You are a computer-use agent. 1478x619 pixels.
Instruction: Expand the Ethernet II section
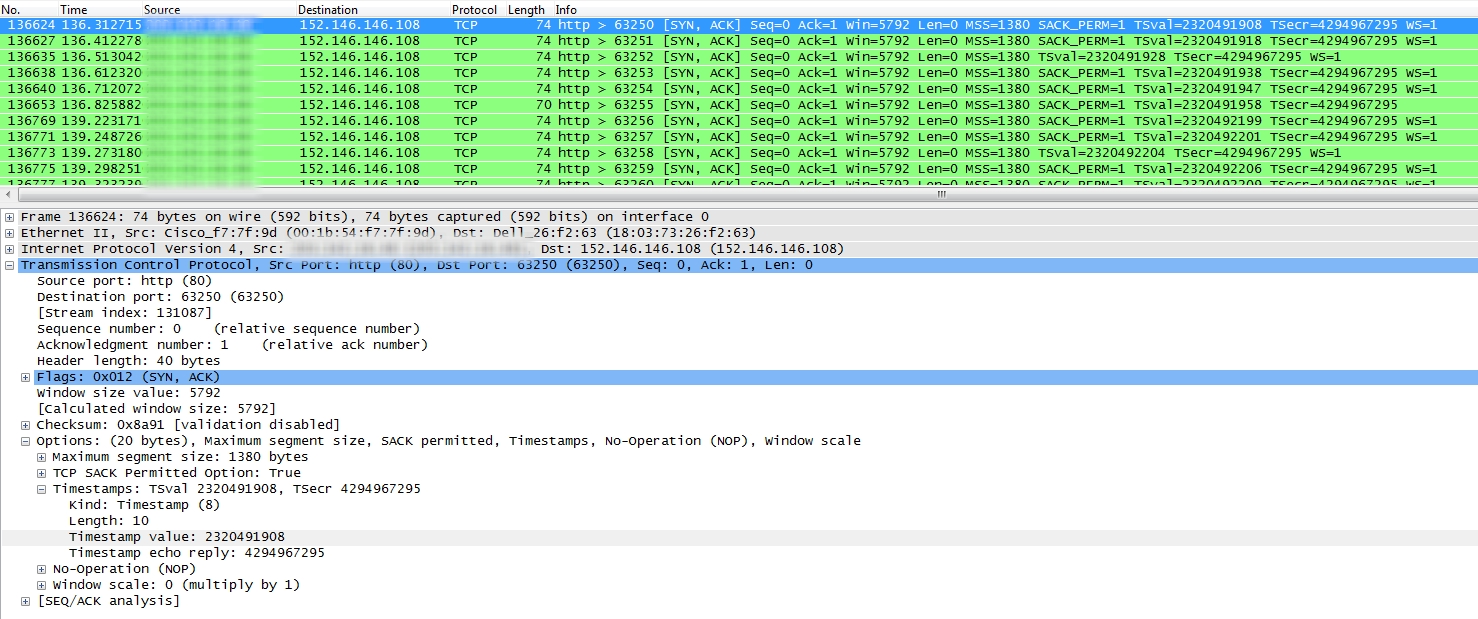[10, 233]
